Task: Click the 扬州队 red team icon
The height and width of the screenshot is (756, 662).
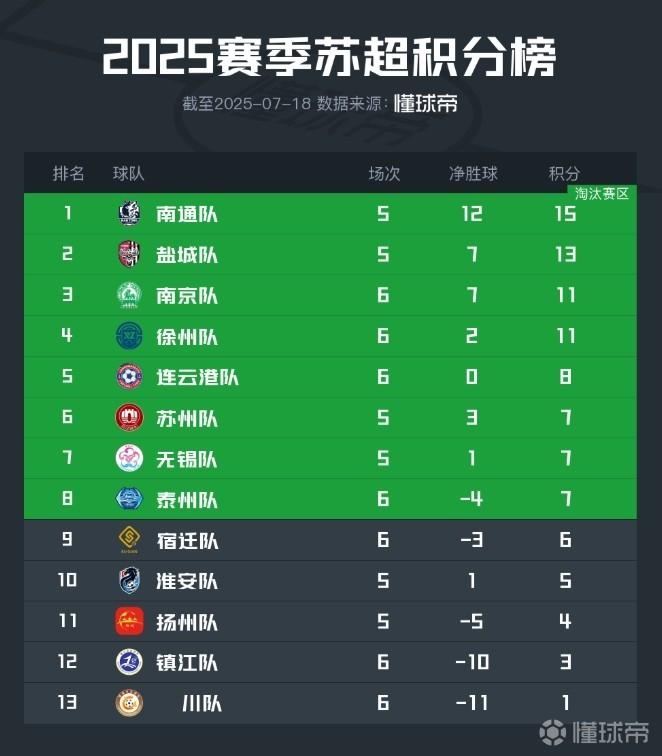Action: pyautogui.click(x=129, y=622)
